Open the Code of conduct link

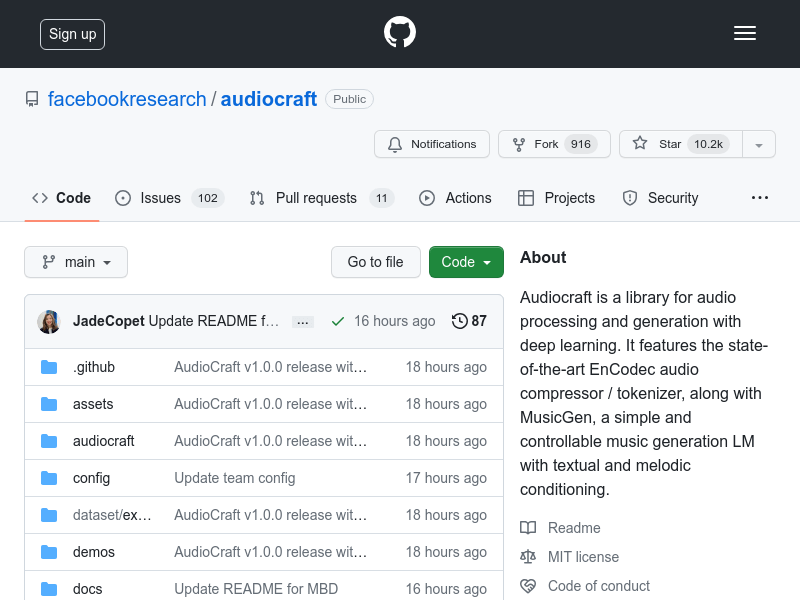pos(599,586)
